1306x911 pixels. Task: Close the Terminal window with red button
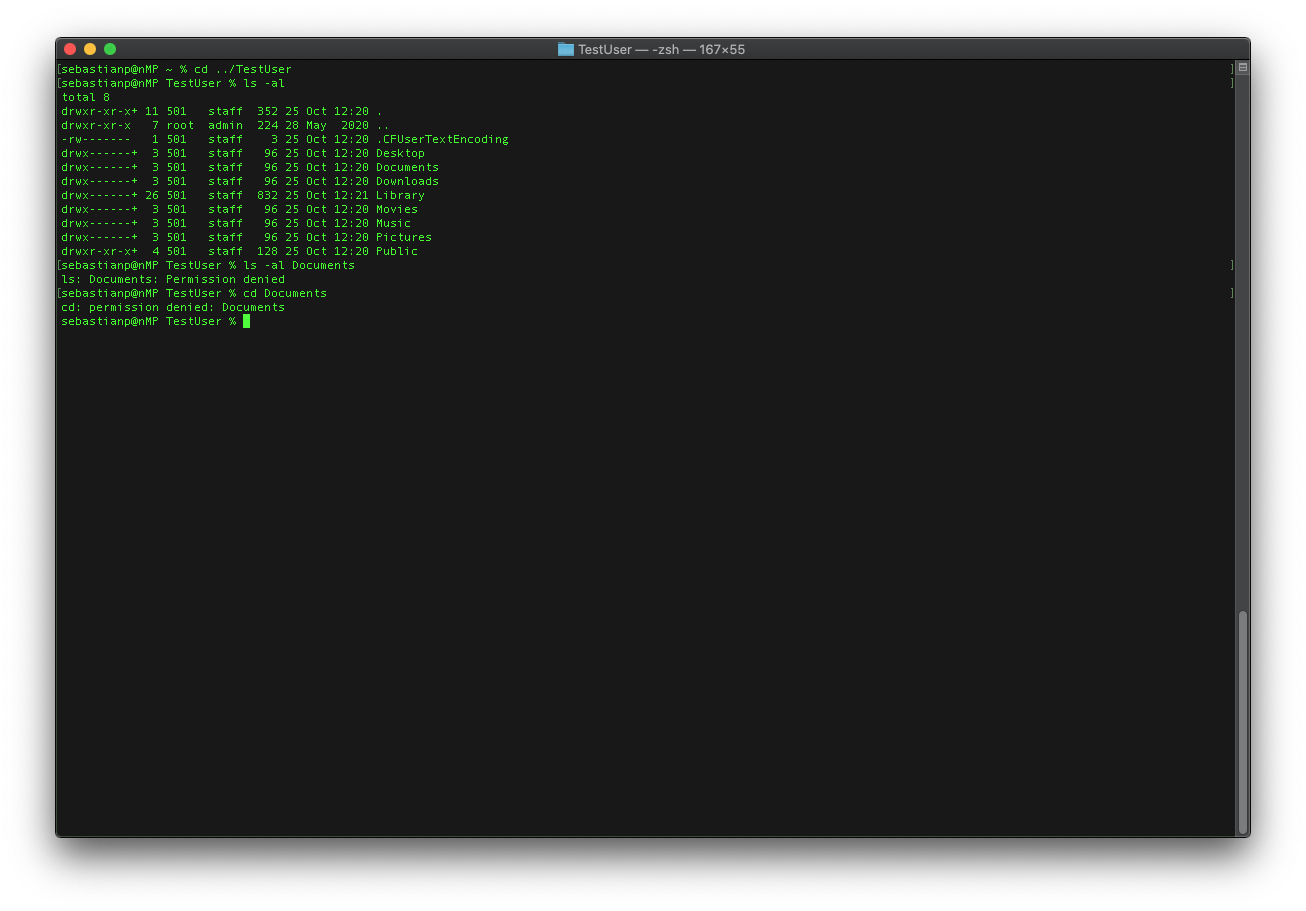70,49
